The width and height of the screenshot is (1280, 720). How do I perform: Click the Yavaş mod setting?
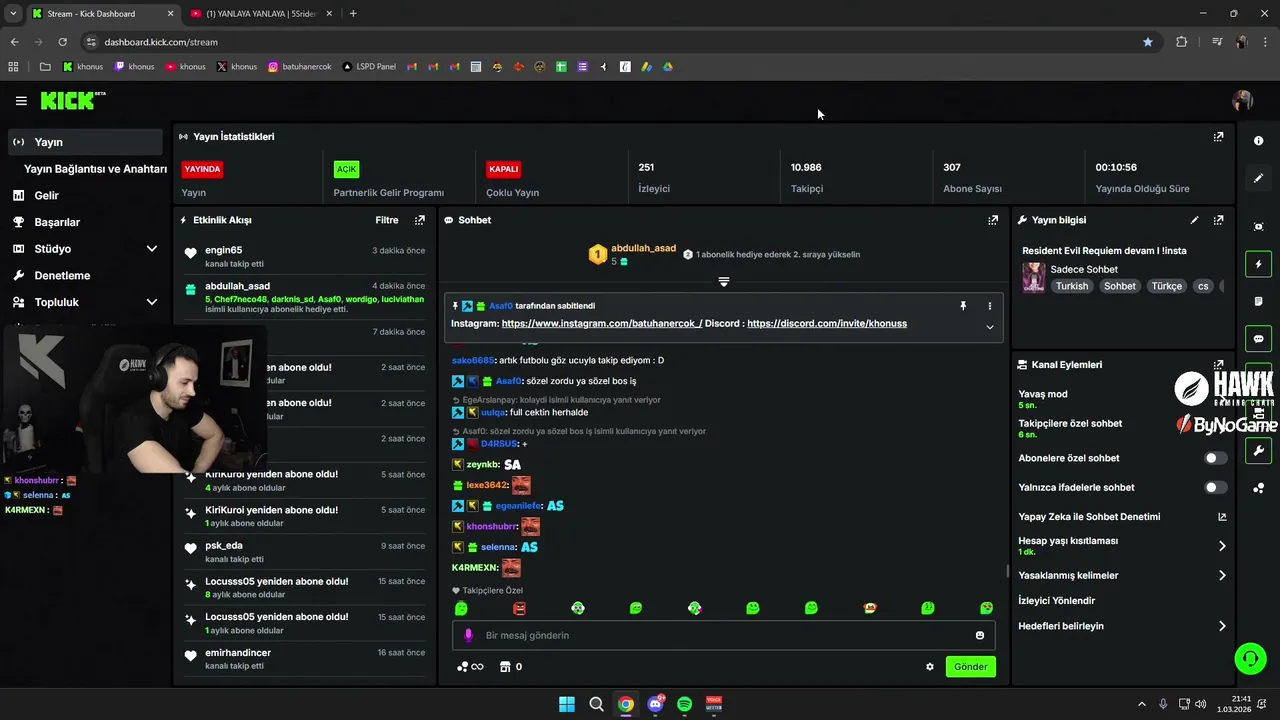pos(1043,399)
